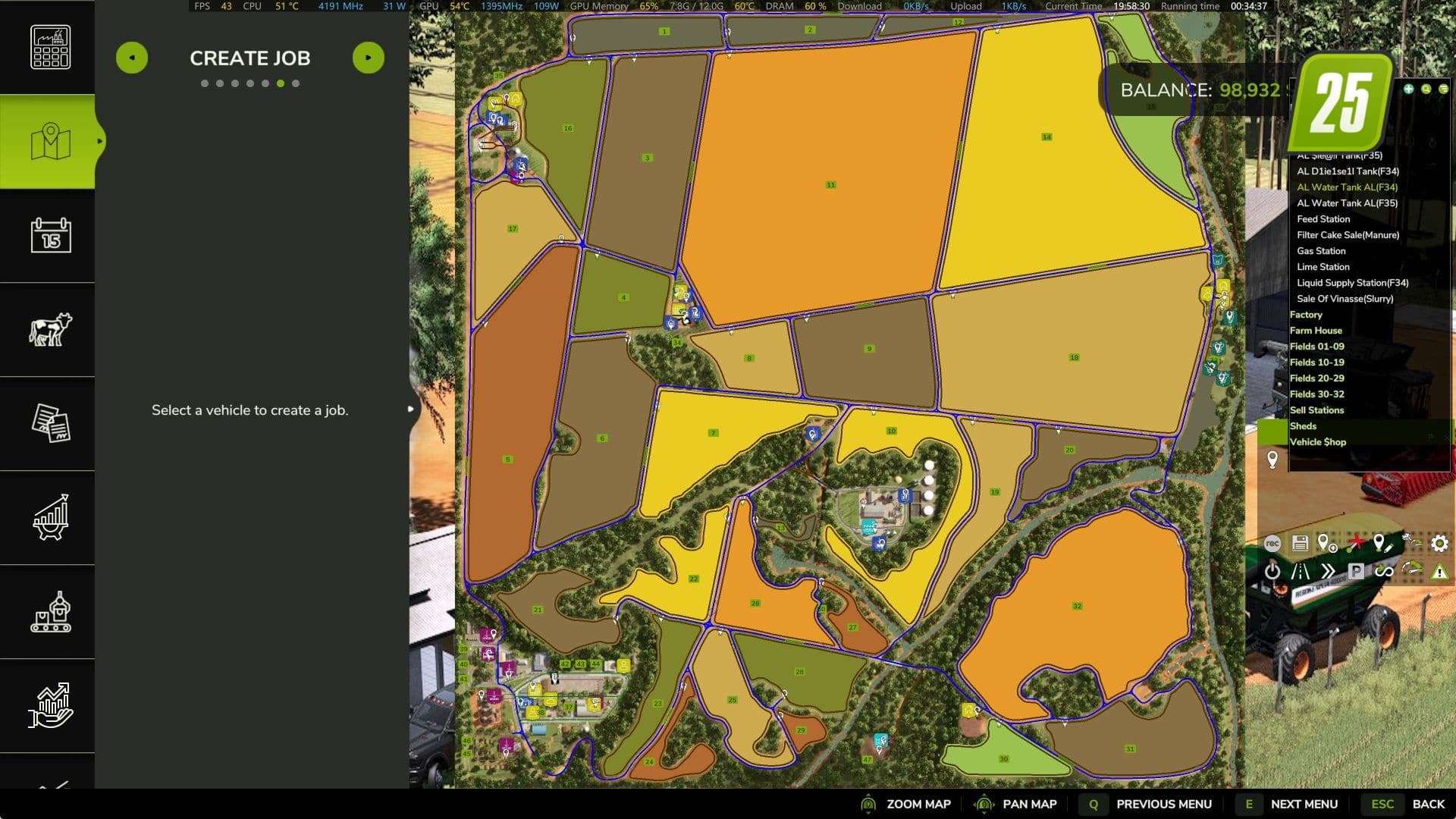This screenshot has width=1456, height=819.
Task: Click the AutoDrive save floppy disk icon
Action: click(x=1300, y=543)
